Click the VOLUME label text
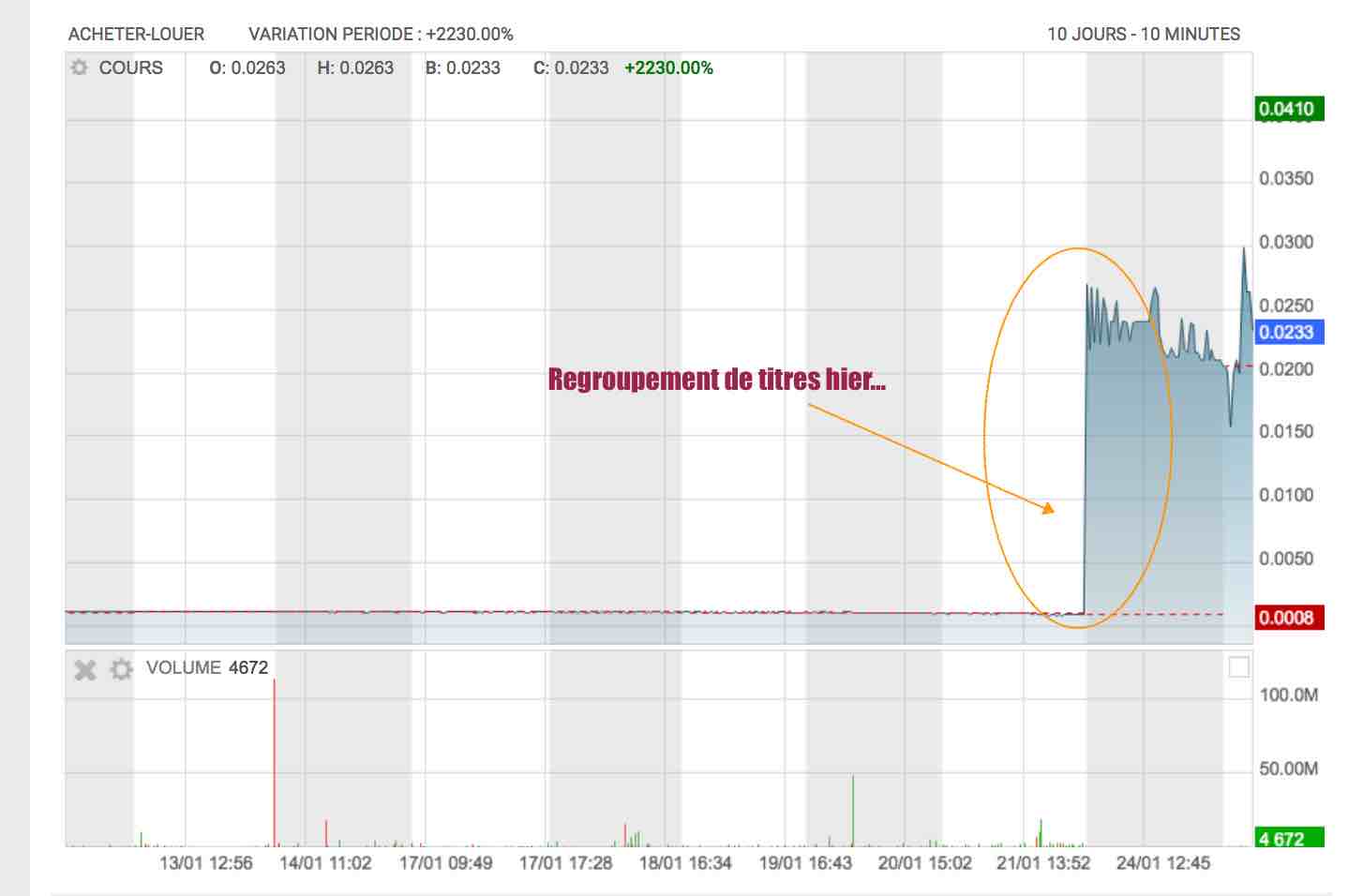 184,667
